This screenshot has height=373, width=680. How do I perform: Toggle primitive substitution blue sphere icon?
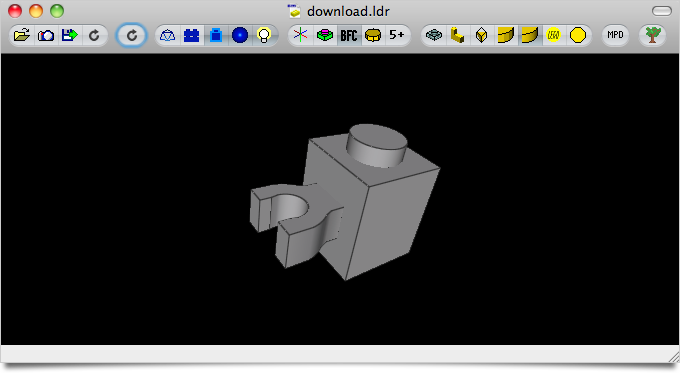[x=240, y=35]
